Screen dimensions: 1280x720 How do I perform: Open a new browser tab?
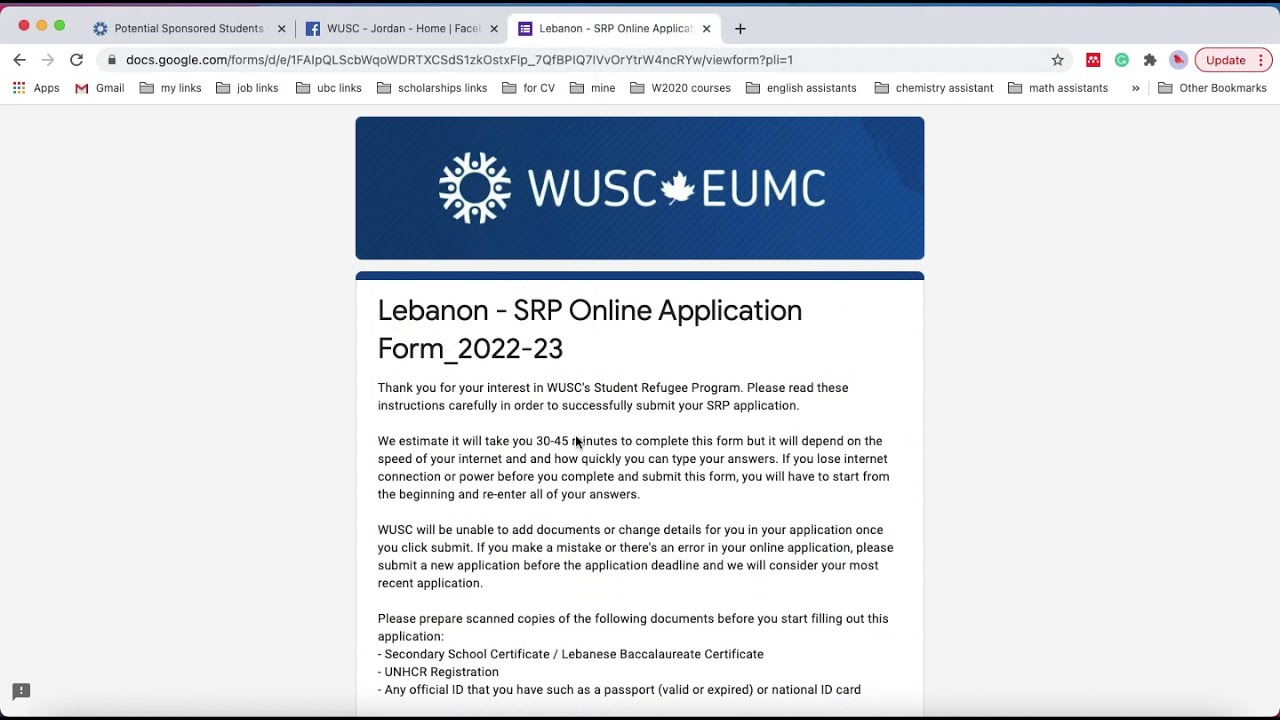pyautogui.click(x=740, y=29)
